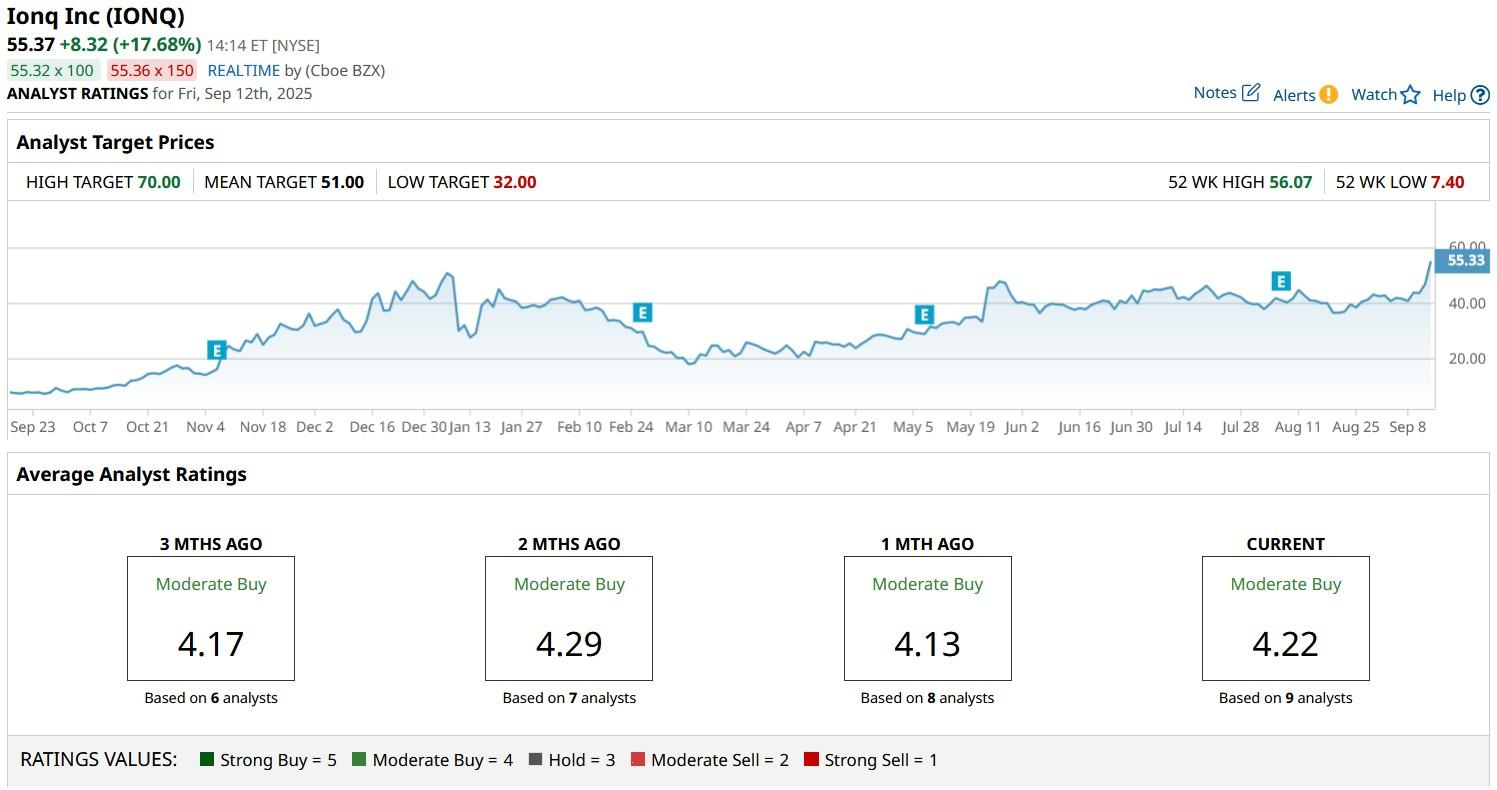Click the Alerts link
Image resolution: width=1497 pixels, height=790 pixels.
coord(1294,95)
